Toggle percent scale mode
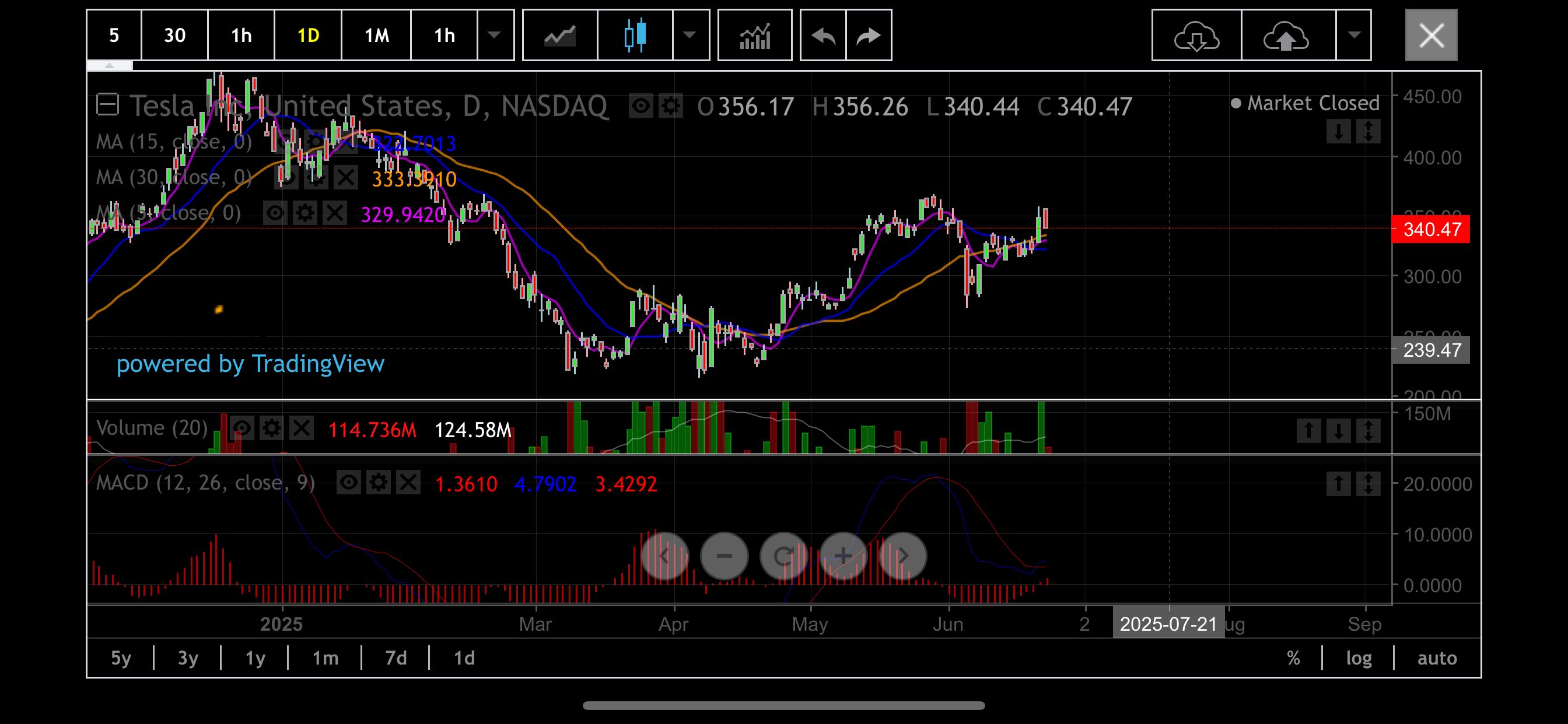1568x724 pixels. 1293,658
